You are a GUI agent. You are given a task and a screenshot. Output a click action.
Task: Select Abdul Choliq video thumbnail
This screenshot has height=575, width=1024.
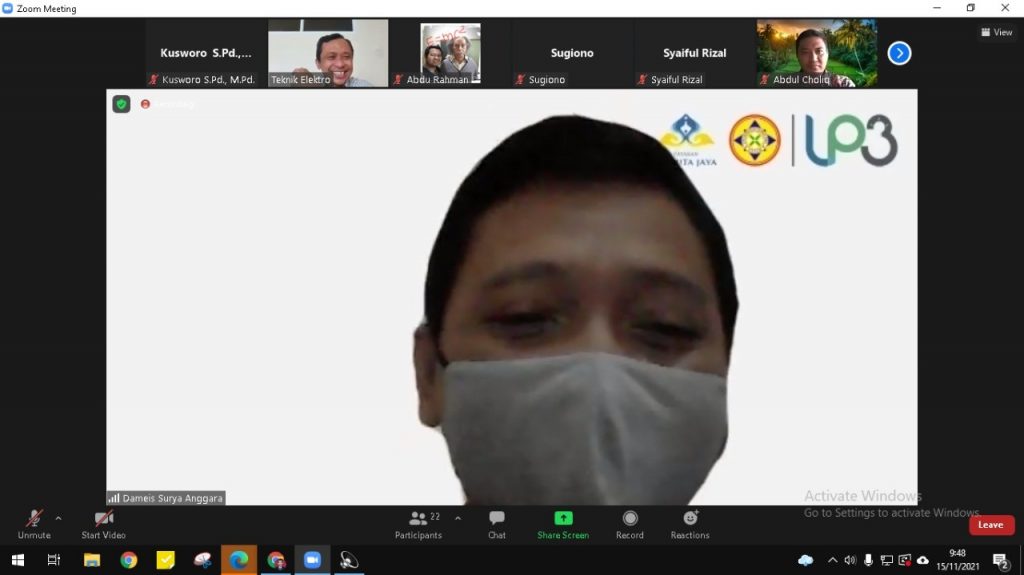point(817,53)
